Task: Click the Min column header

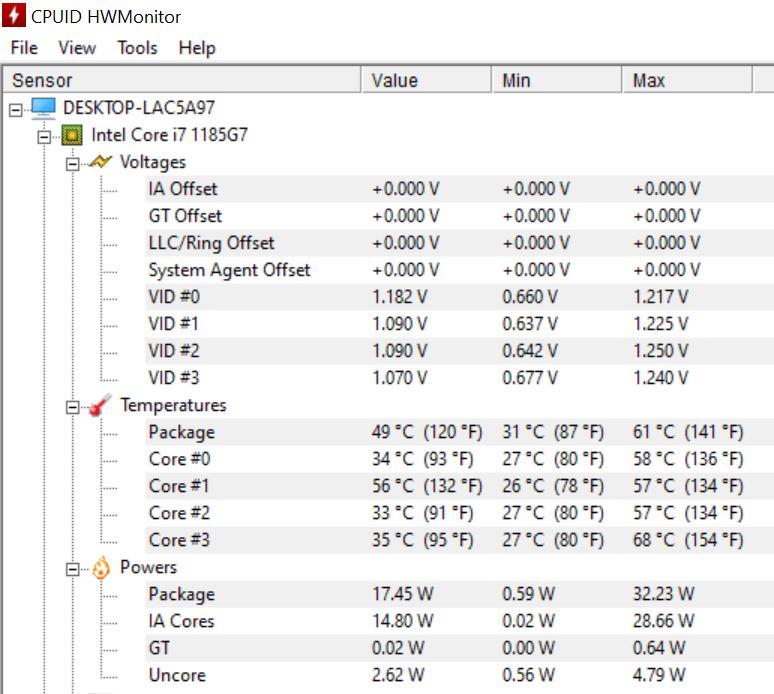Action: (557, 80)
